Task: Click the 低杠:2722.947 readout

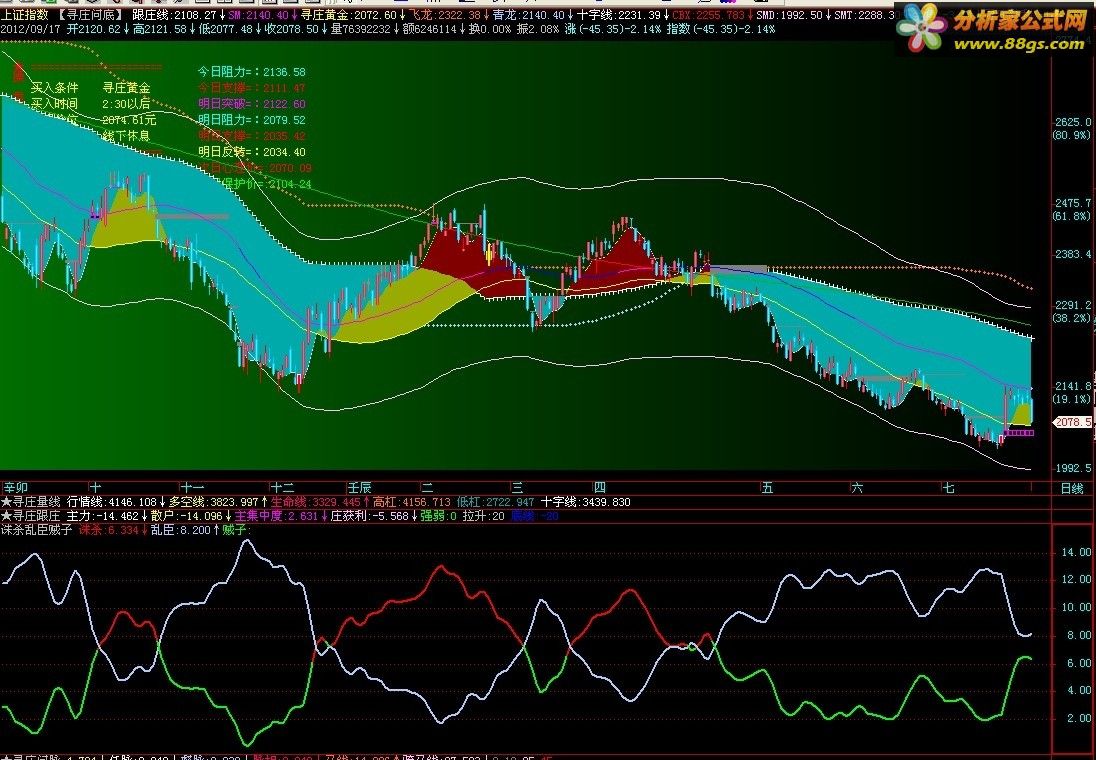Action: tap(496, 502)
